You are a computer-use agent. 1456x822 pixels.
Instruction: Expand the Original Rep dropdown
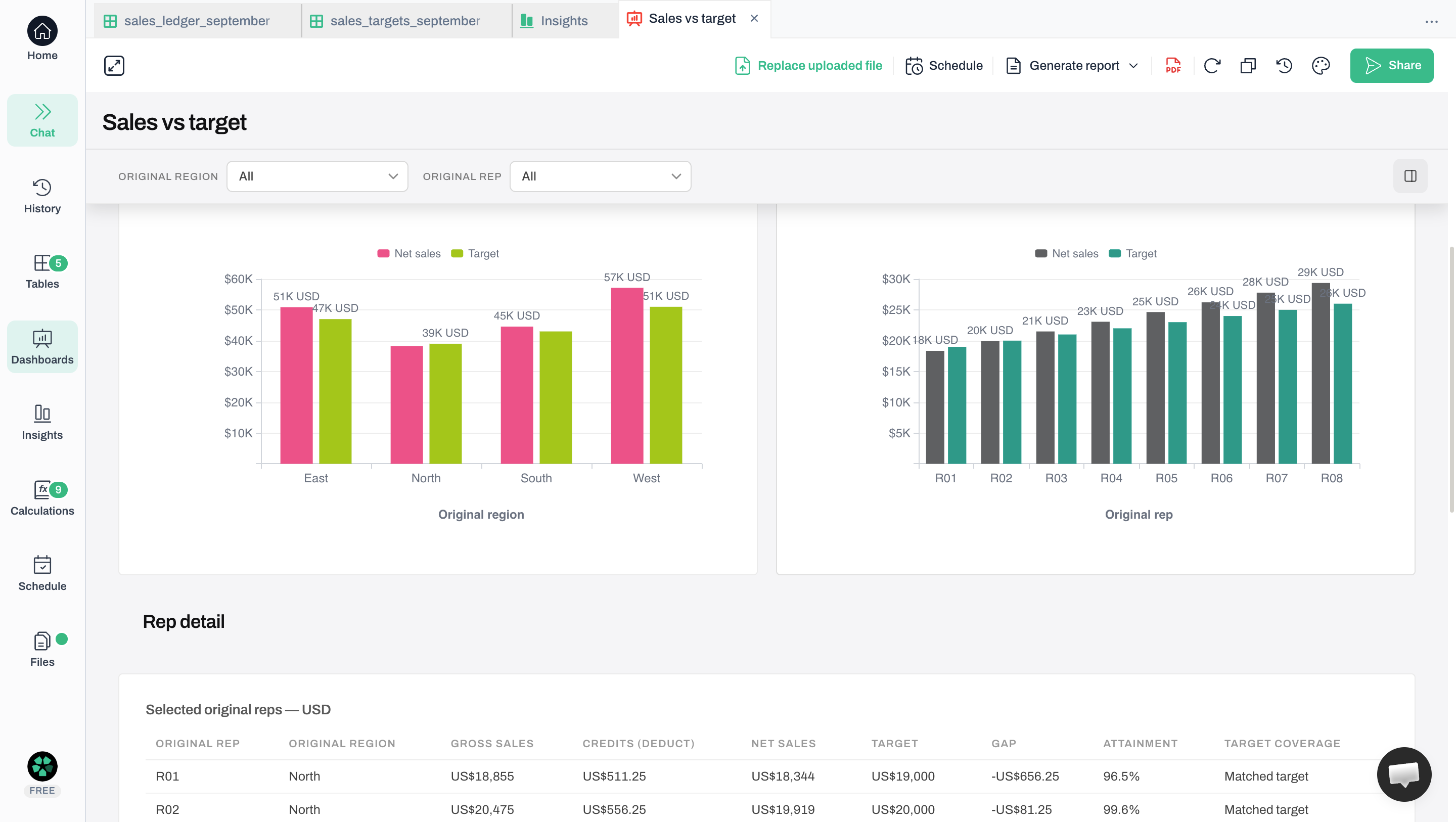click(600, 176)
